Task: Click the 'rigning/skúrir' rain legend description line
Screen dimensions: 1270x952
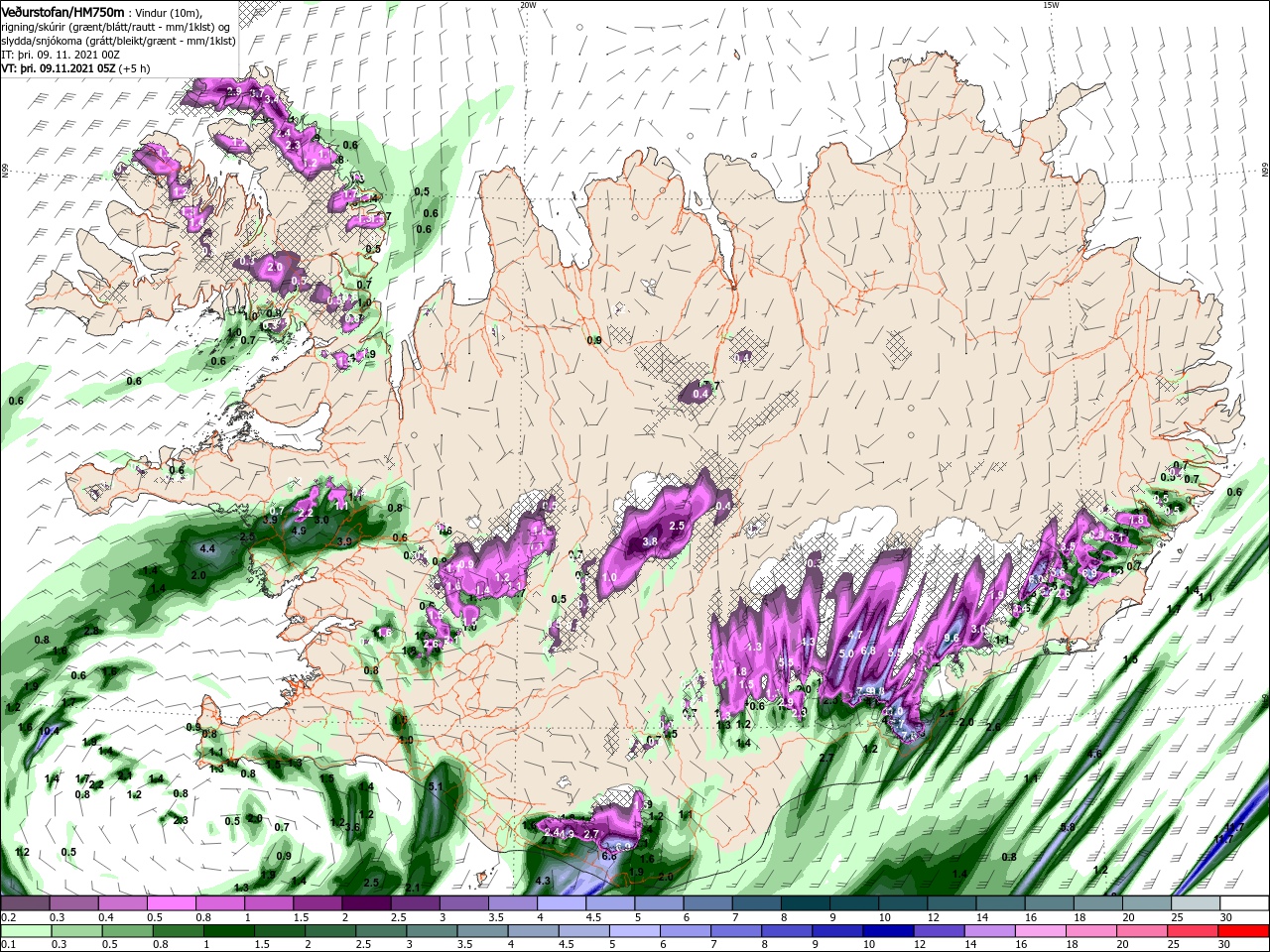Action: 117,26
